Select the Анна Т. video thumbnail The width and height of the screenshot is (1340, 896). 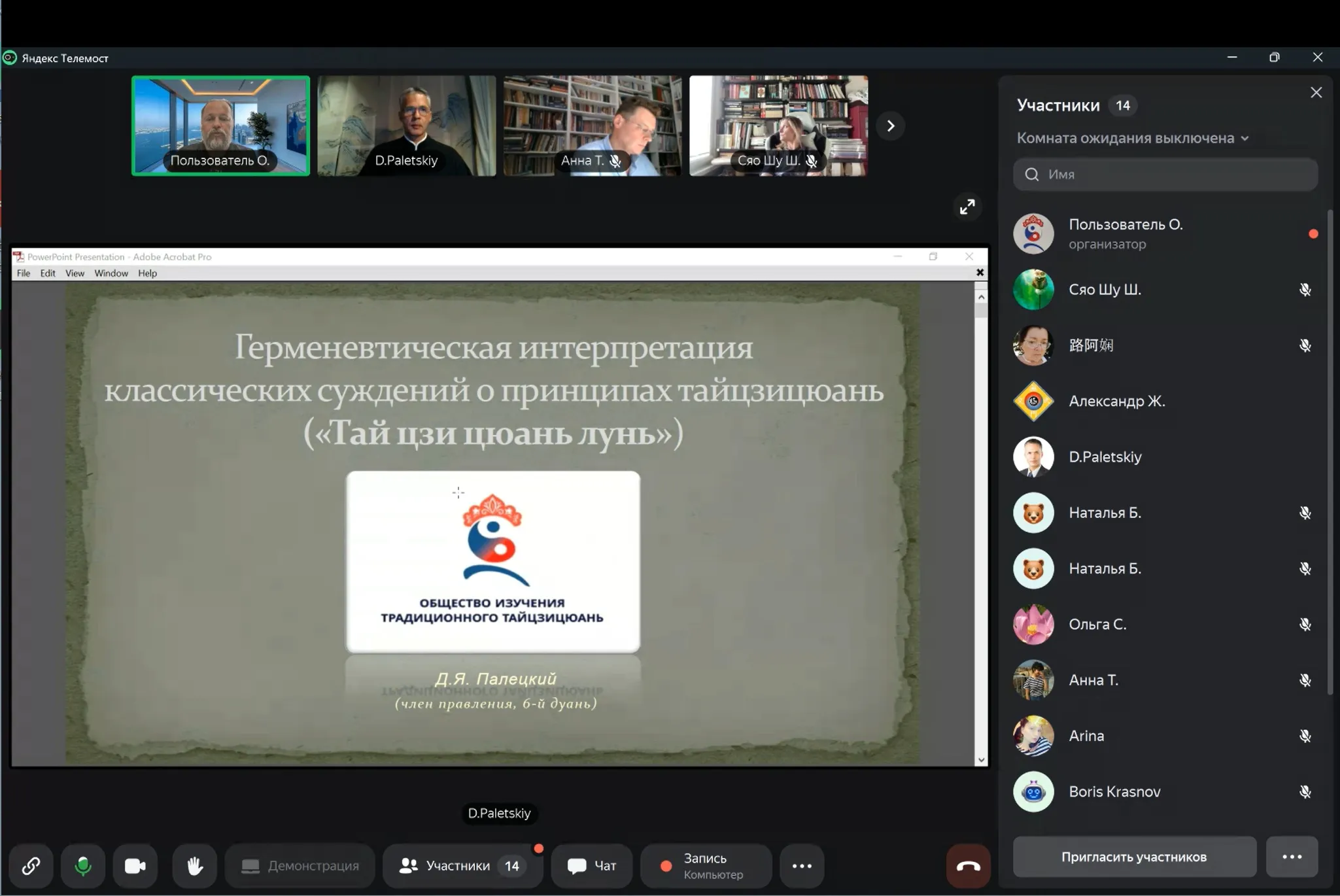coord(593,126)
